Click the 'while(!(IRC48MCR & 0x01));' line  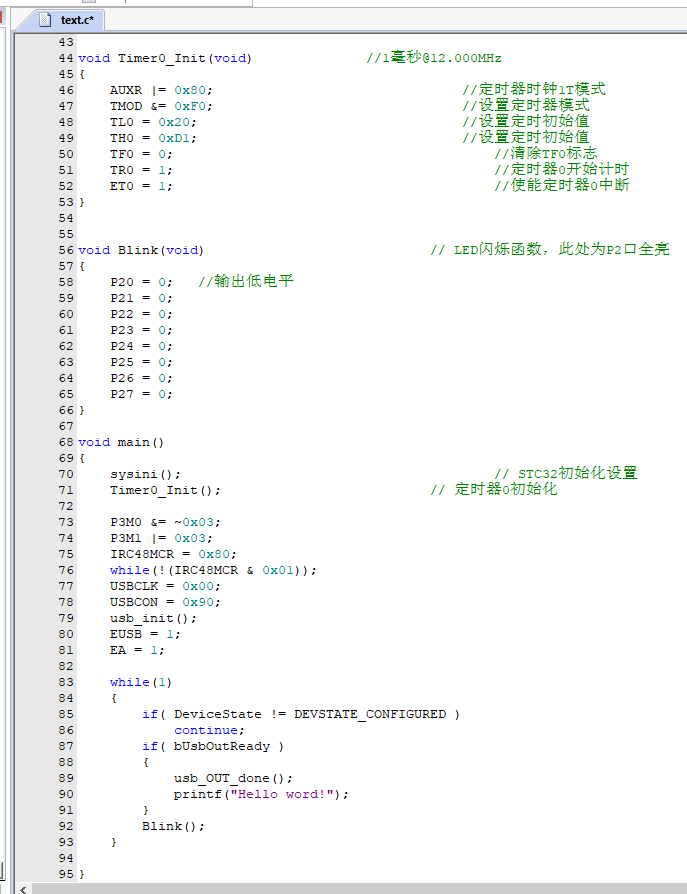(x=213, y=570)
